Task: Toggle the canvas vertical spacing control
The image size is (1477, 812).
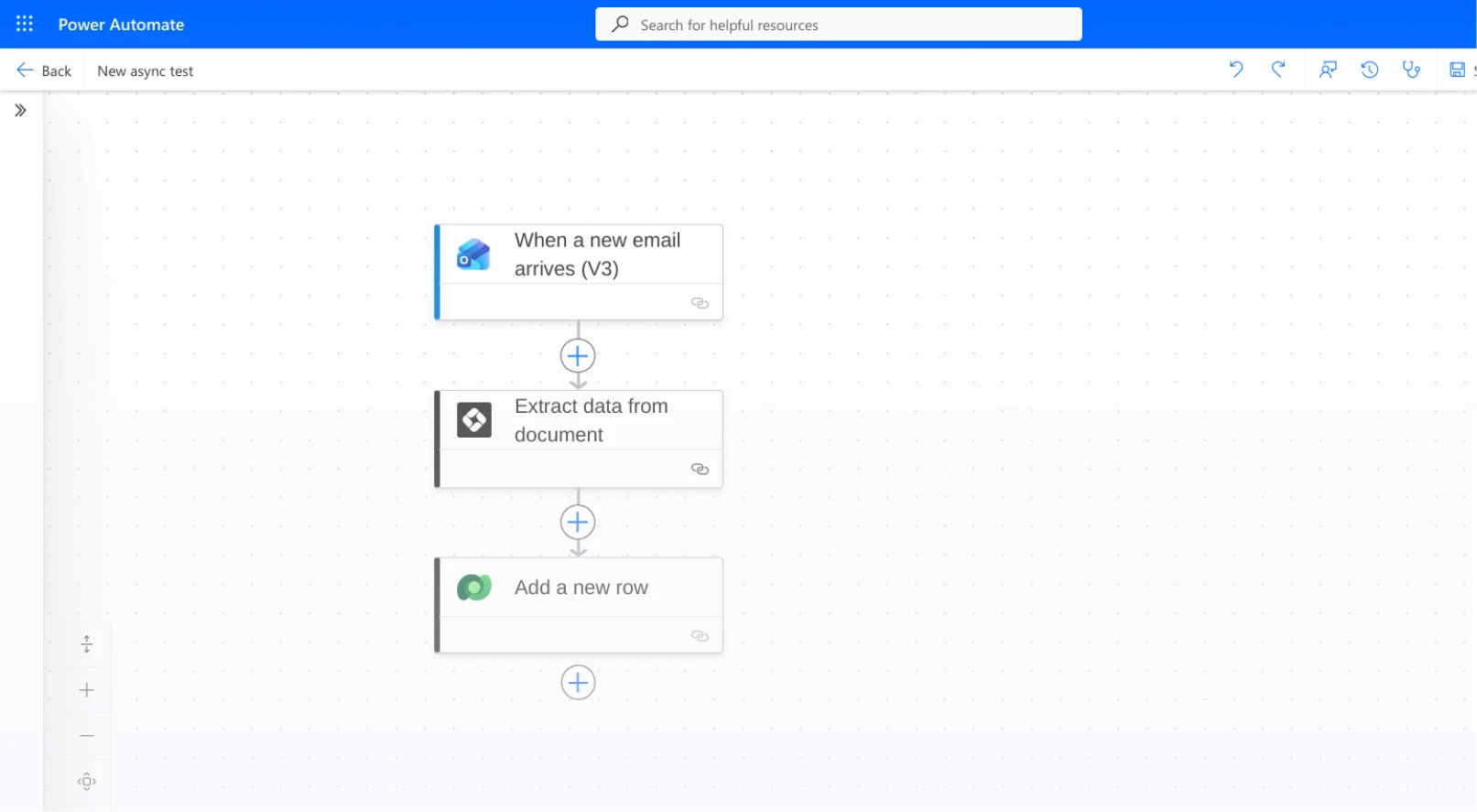Action: point(87,644)
